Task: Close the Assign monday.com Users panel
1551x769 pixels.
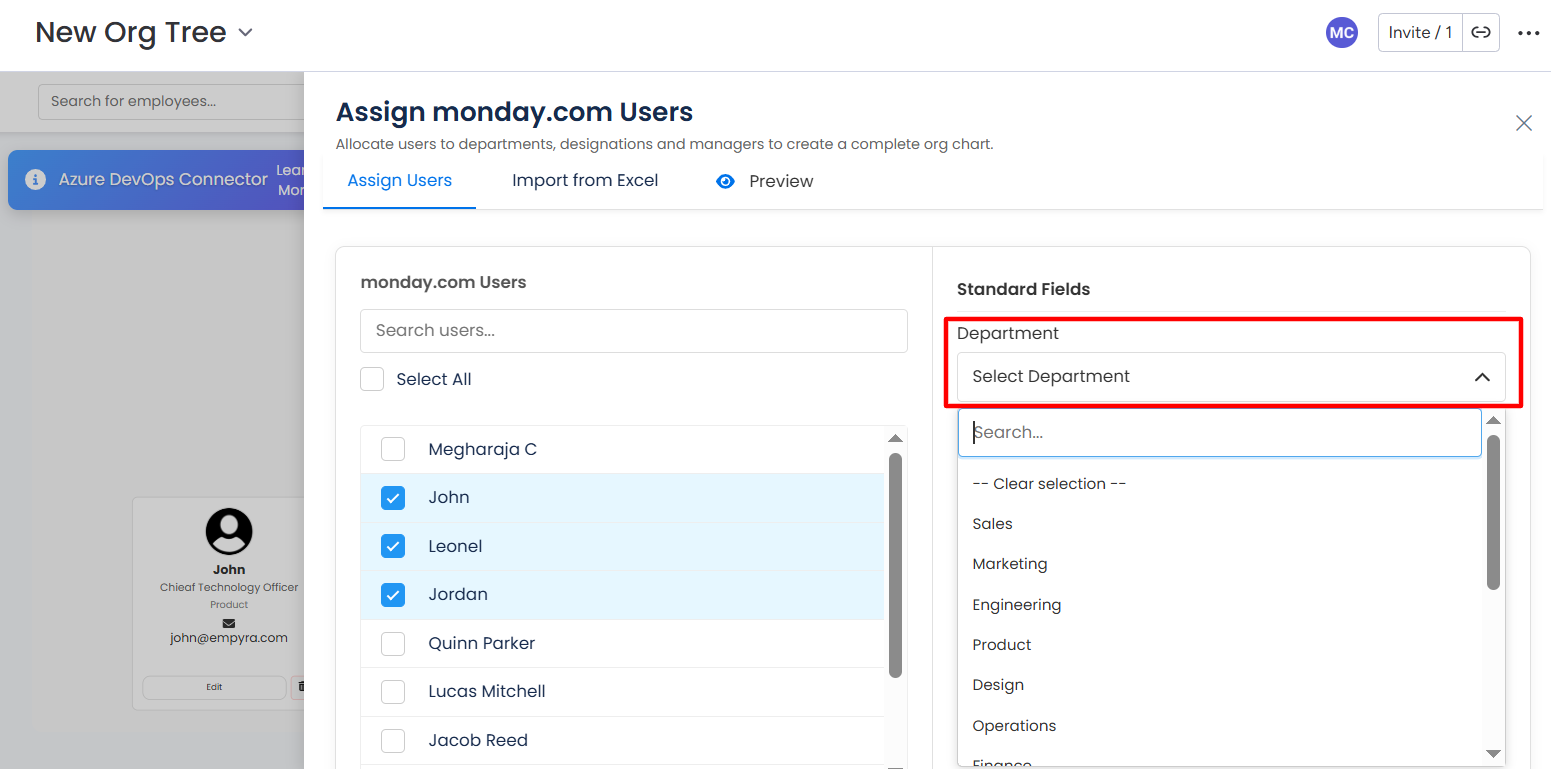Action: tap(1523, 123)
